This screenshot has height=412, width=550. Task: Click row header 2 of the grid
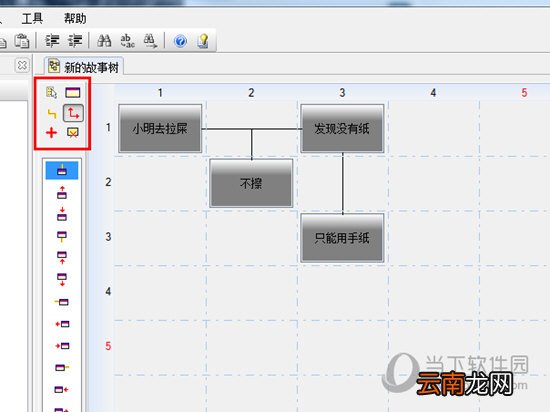point(108,182)
